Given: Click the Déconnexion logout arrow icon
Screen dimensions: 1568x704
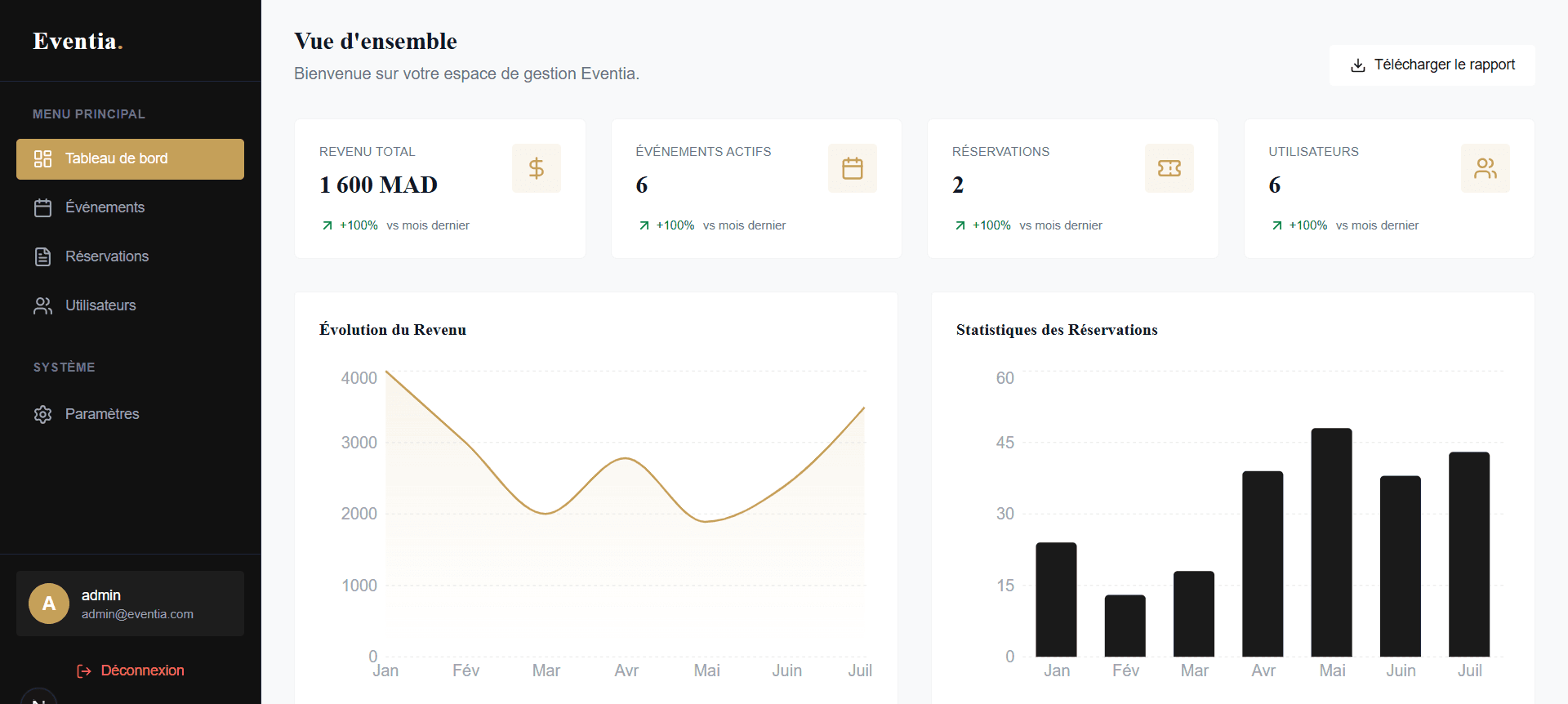Looking at the screenshot, I should click(84, 671).
